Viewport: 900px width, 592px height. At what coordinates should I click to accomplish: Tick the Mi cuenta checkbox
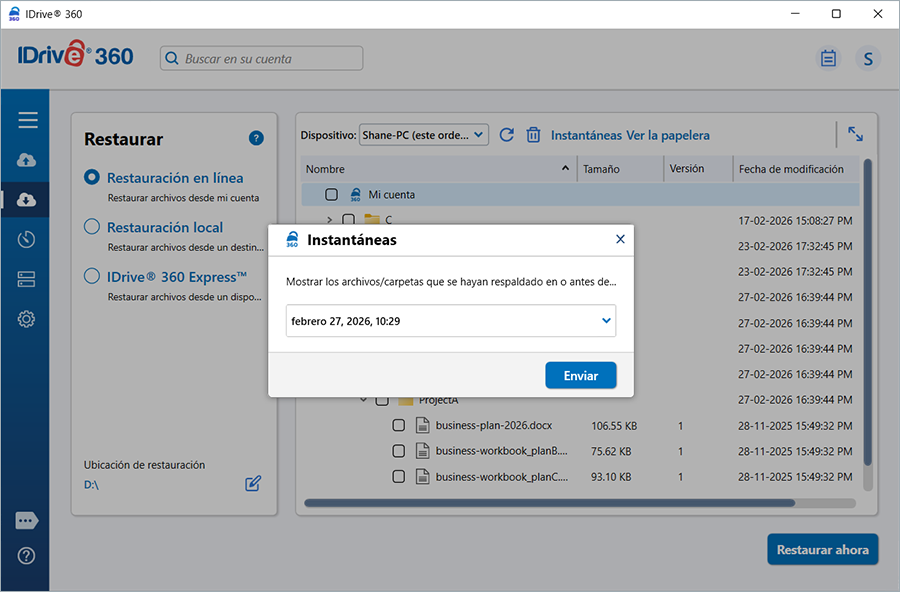coord(332,195)
